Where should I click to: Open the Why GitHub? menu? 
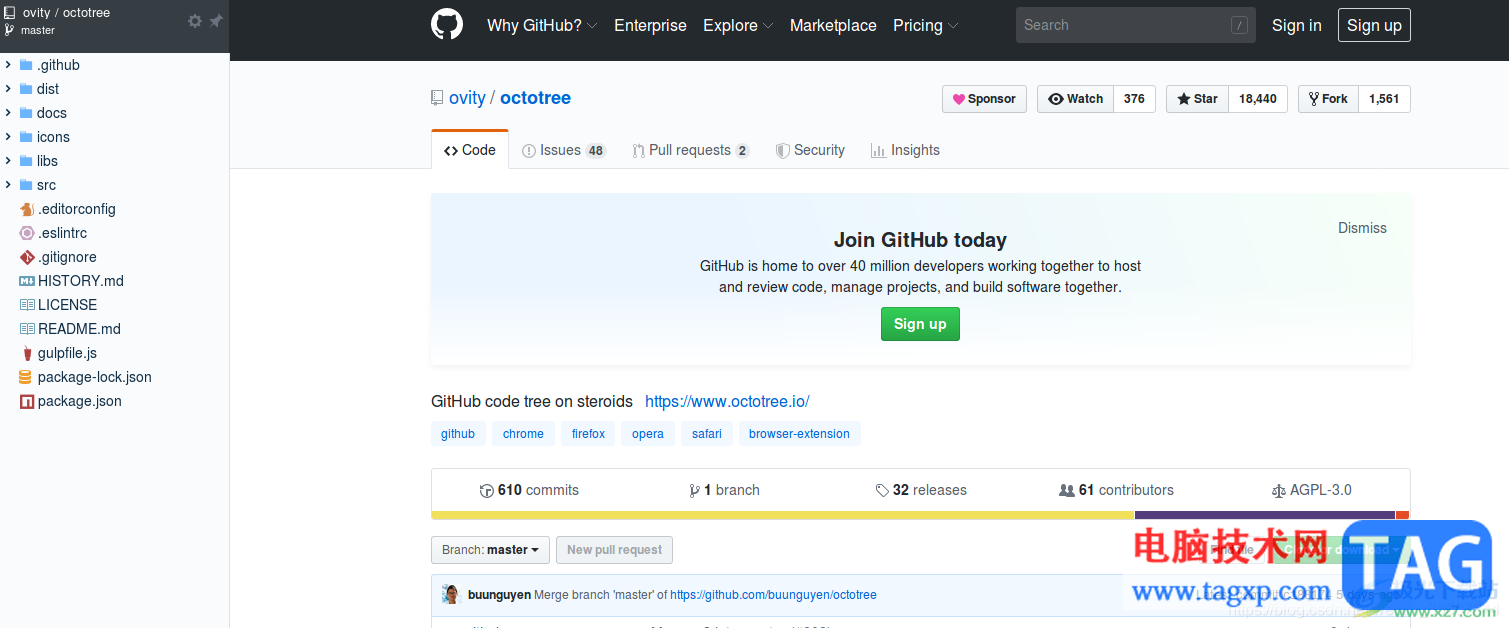tap(542, 26)
